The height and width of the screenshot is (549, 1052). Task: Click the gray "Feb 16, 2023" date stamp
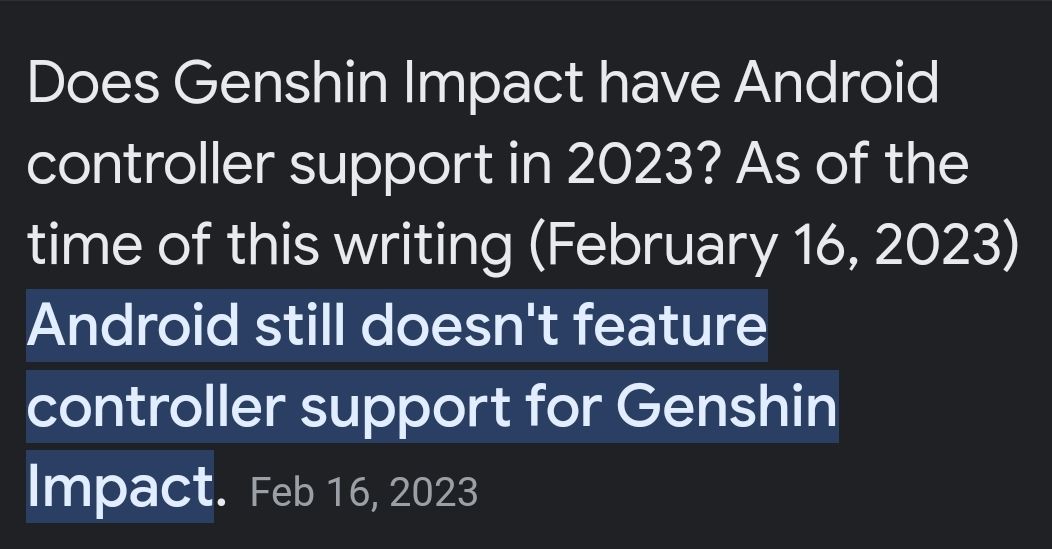click(x=363, y=491)
